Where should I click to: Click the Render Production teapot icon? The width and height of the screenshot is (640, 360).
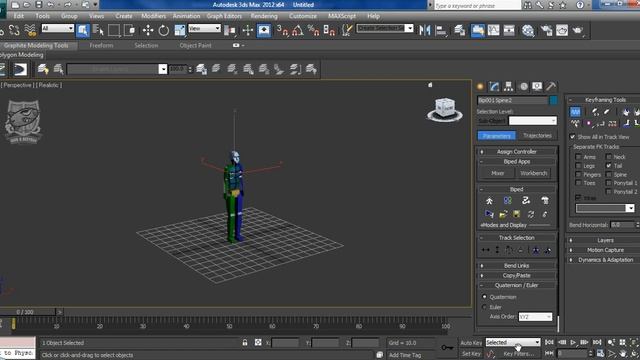578,30
